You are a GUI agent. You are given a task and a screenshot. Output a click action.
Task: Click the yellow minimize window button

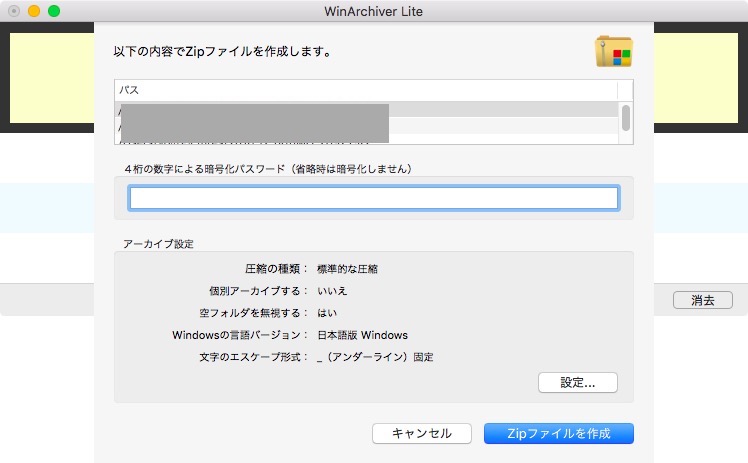(34, 11)
